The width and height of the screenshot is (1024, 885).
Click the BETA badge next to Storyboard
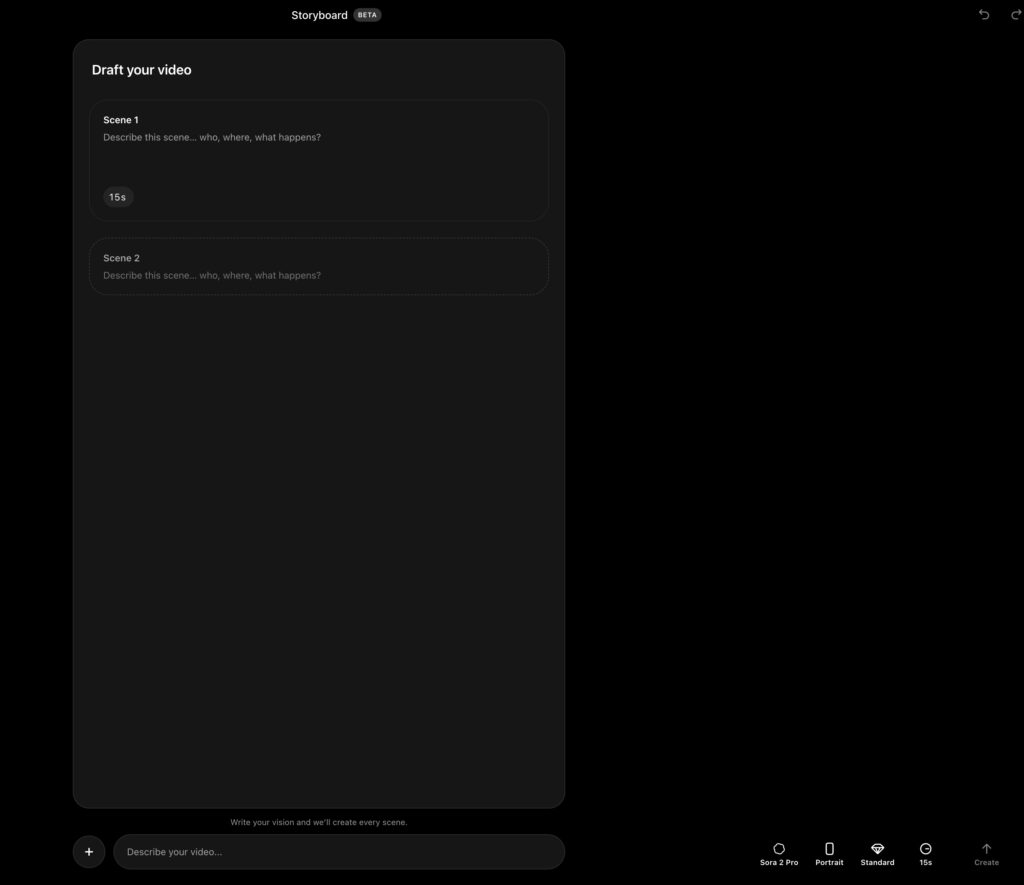[367, 15]
